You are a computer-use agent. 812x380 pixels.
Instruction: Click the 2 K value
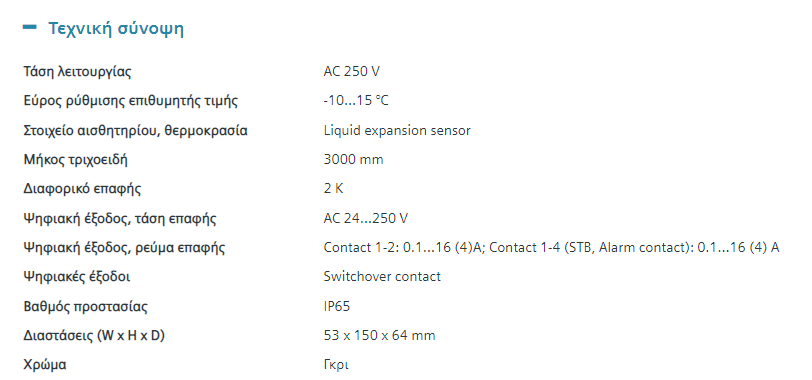tap(334, 188)
